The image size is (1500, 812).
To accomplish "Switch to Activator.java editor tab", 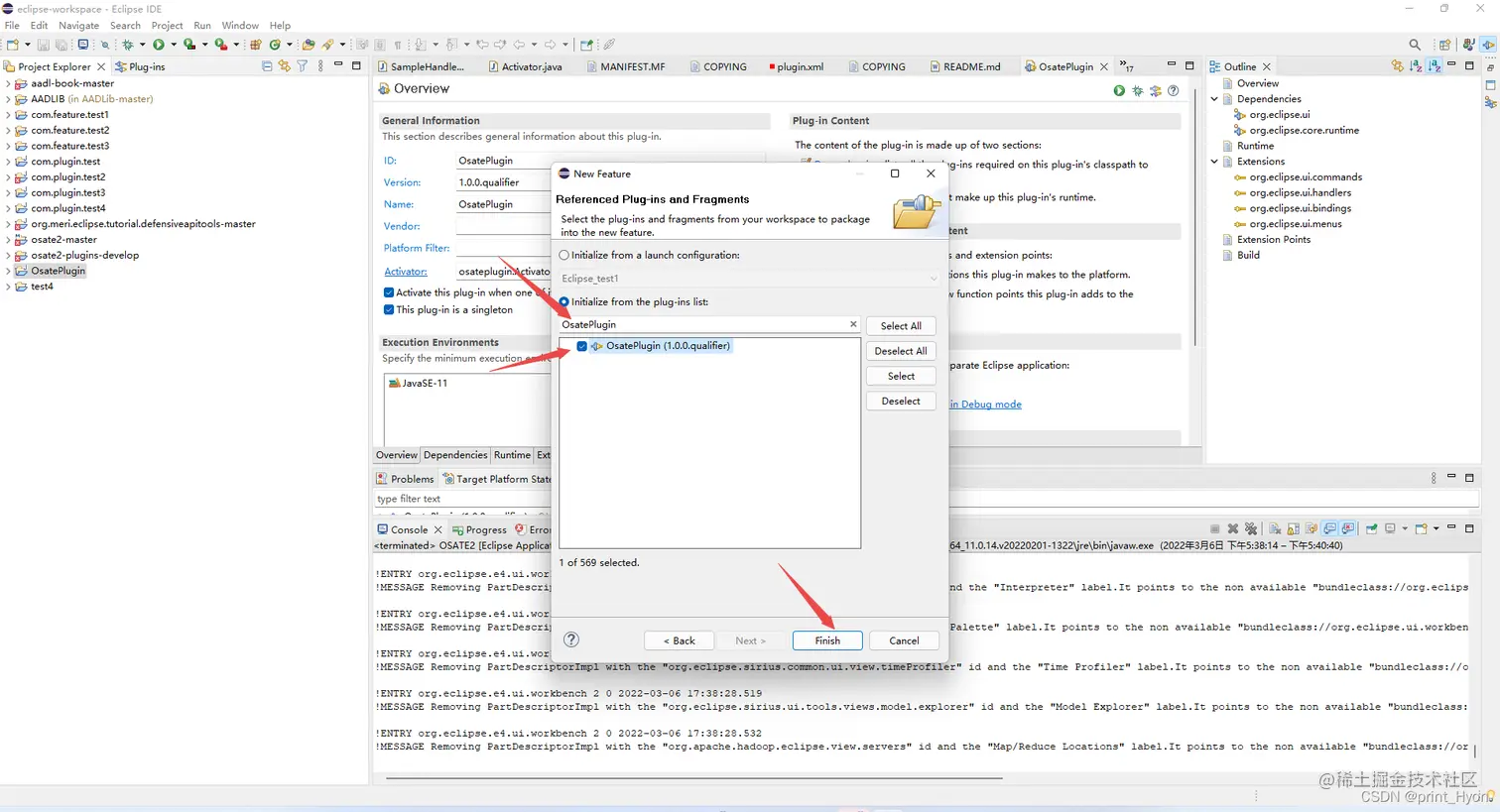I will coord(525,66).
